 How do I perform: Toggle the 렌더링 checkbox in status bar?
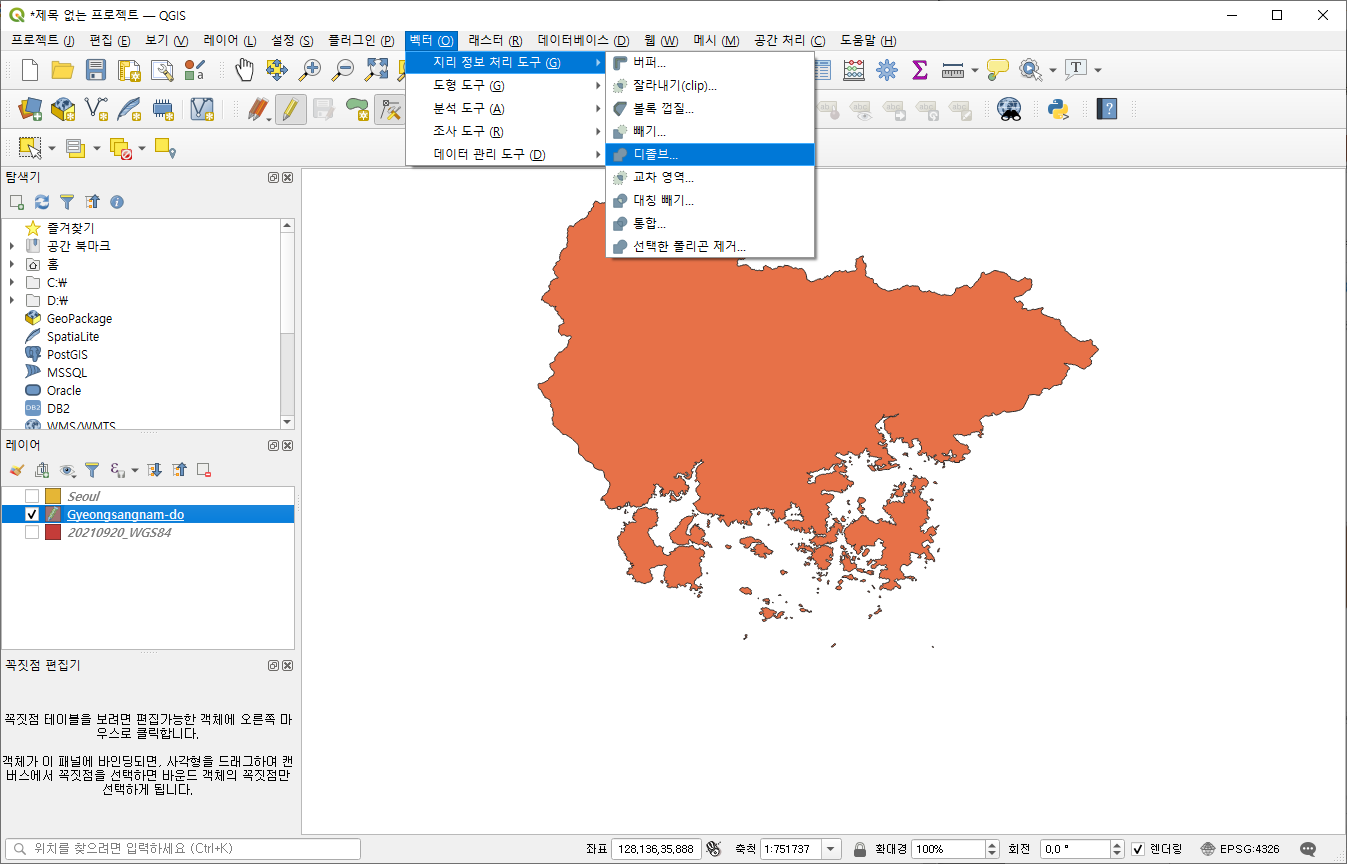(x=1138, y=849)
